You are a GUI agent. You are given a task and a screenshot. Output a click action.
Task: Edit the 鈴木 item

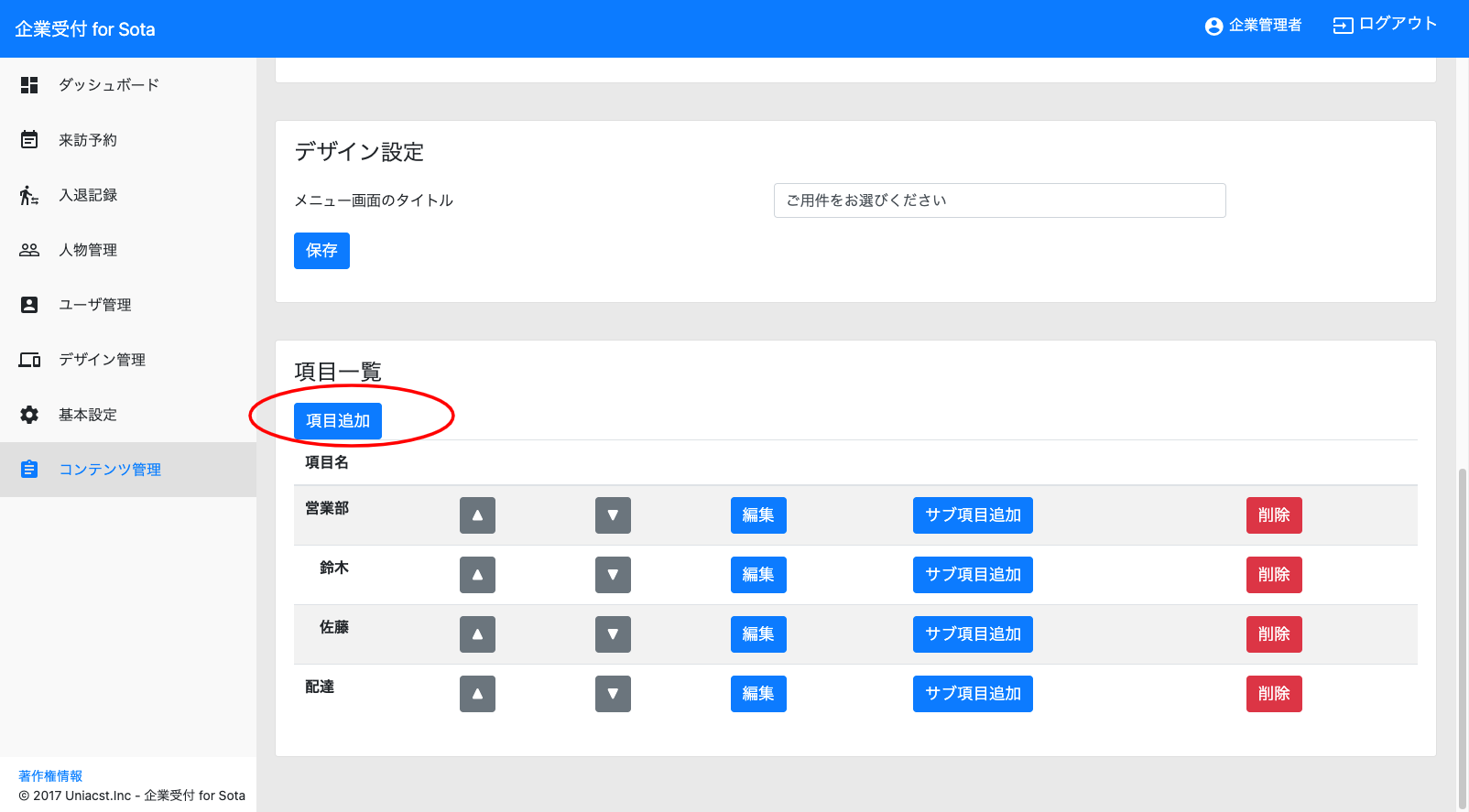pos(758,575)
